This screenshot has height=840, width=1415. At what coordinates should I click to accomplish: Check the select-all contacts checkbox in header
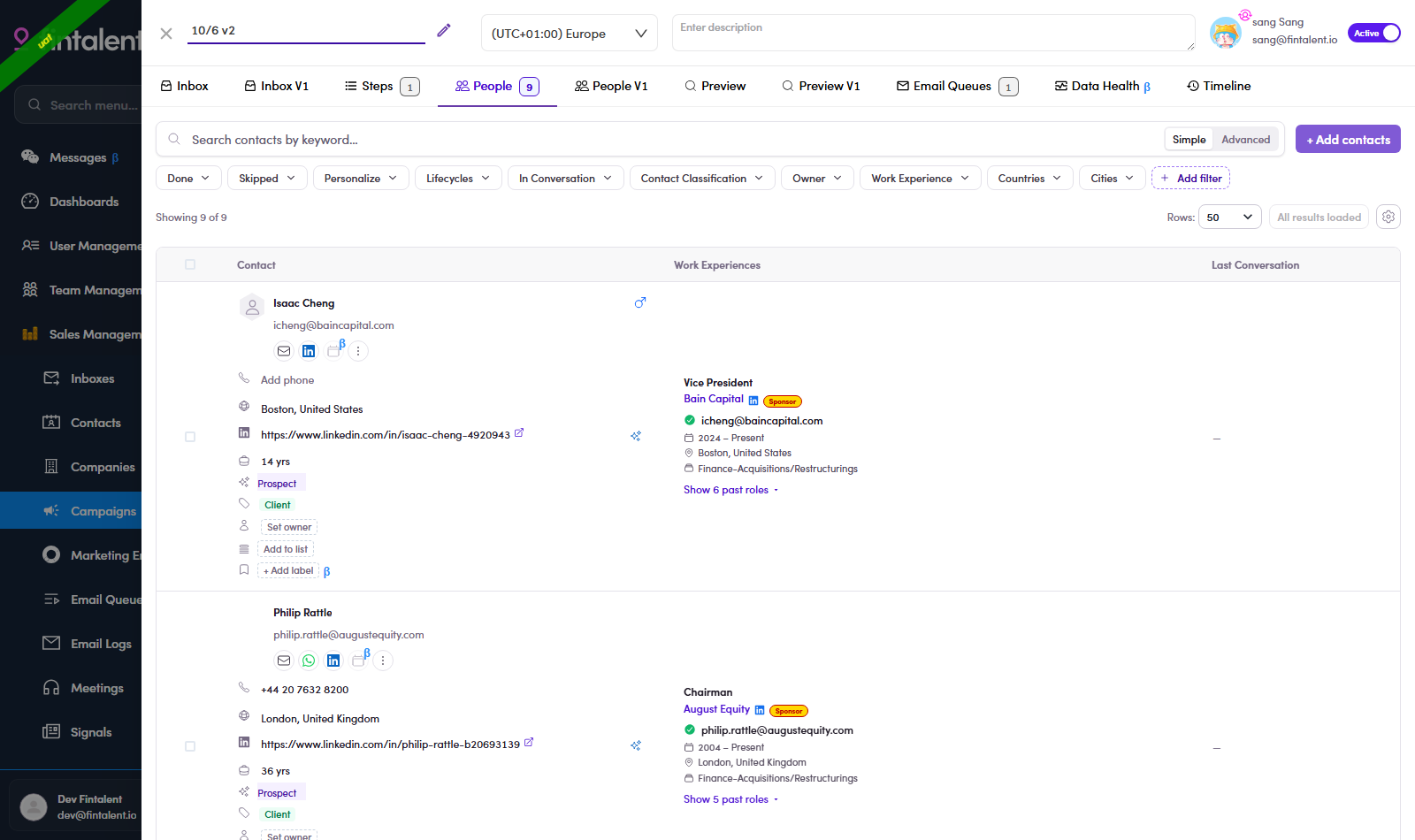pos(190,264)
